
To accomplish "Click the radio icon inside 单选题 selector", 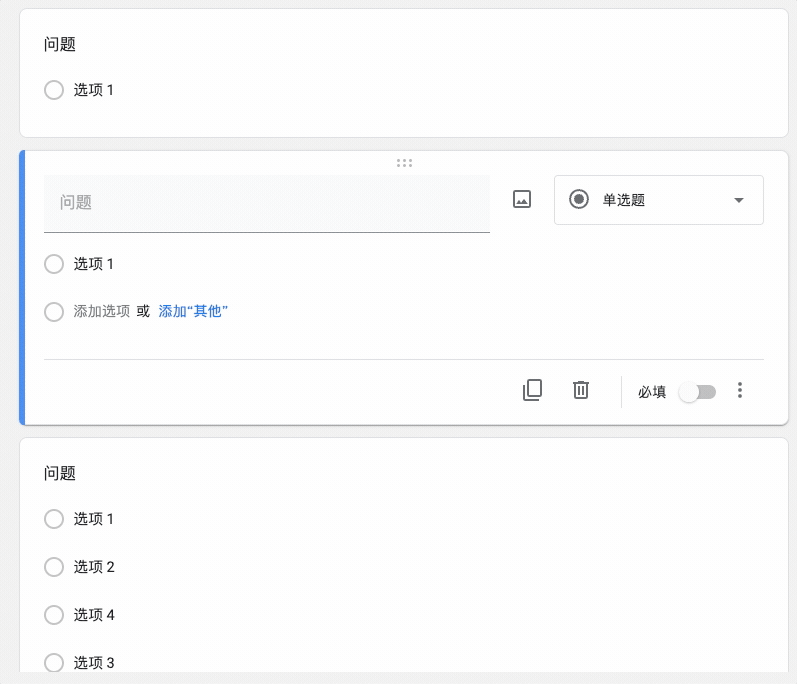I will point(579,199).
